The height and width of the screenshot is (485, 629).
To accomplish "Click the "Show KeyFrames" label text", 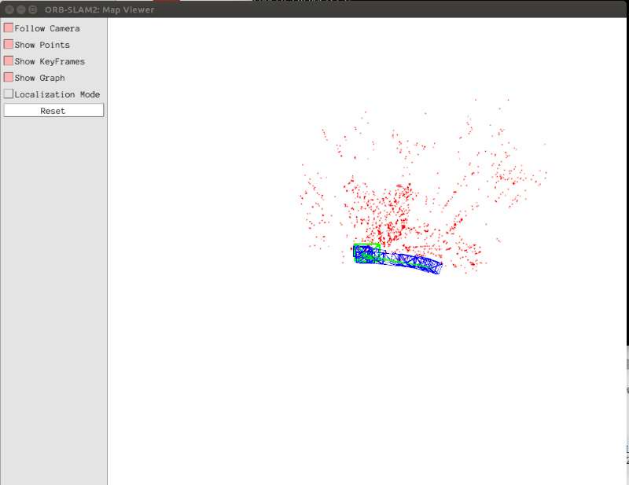I will click(50, 61).
